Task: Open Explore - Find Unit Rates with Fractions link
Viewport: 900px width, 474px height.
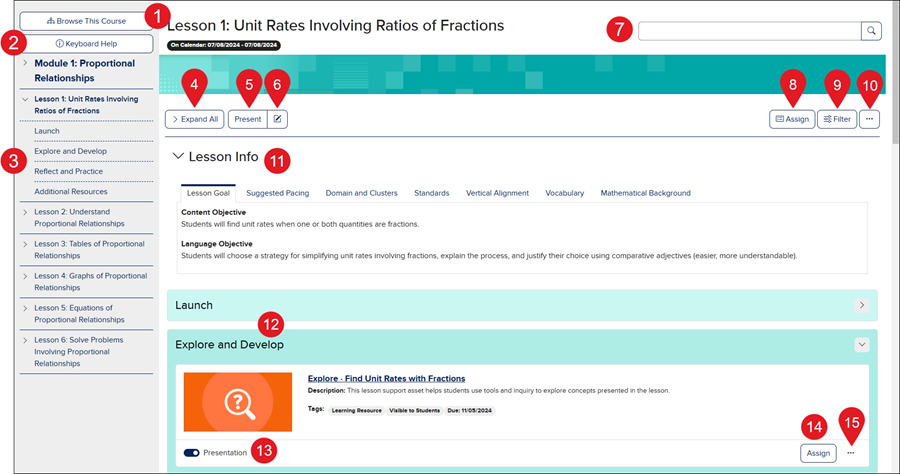Action: [x=386, y=379]
